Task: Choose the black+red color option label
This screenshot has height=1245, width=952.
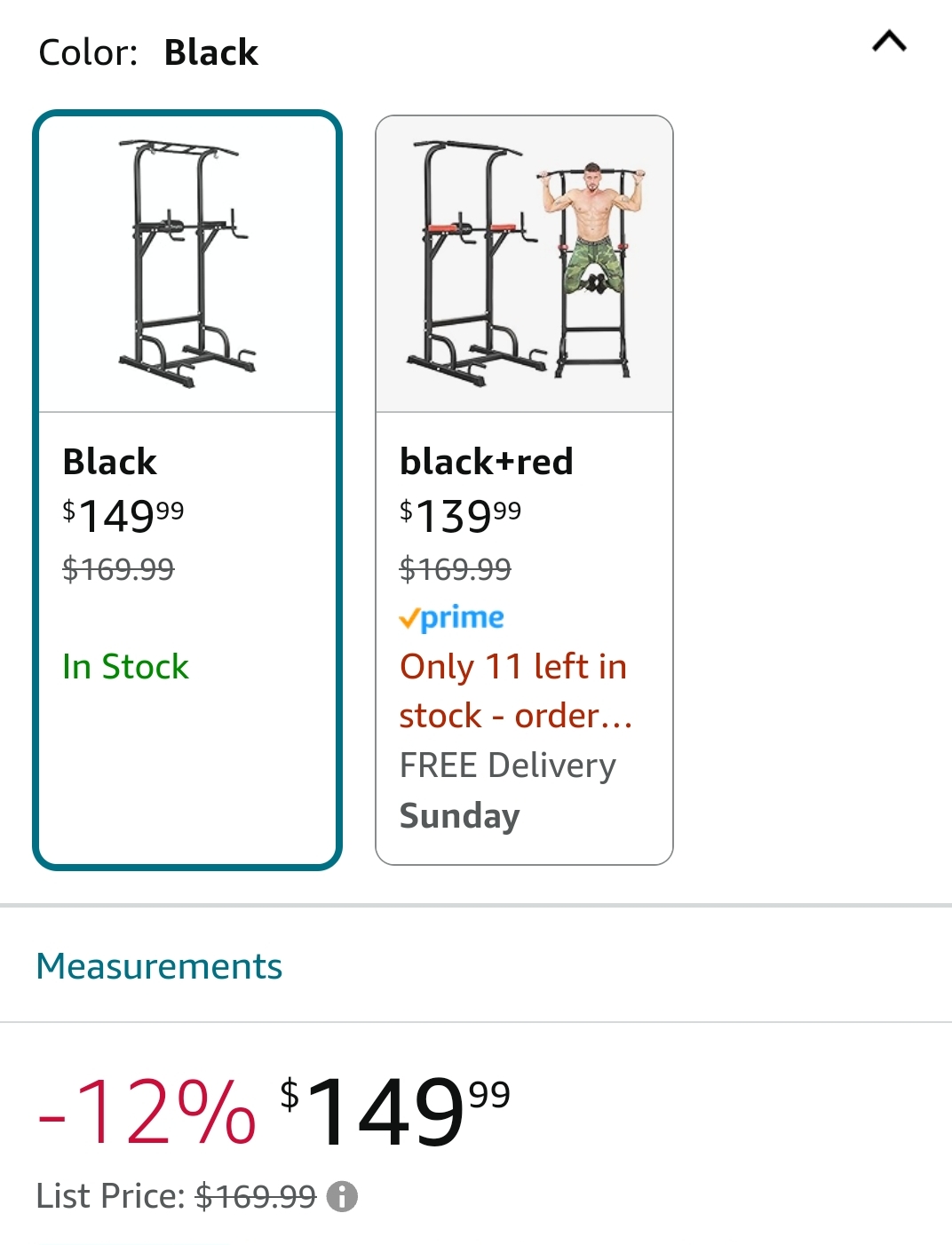Action: (x=486, y=462)
